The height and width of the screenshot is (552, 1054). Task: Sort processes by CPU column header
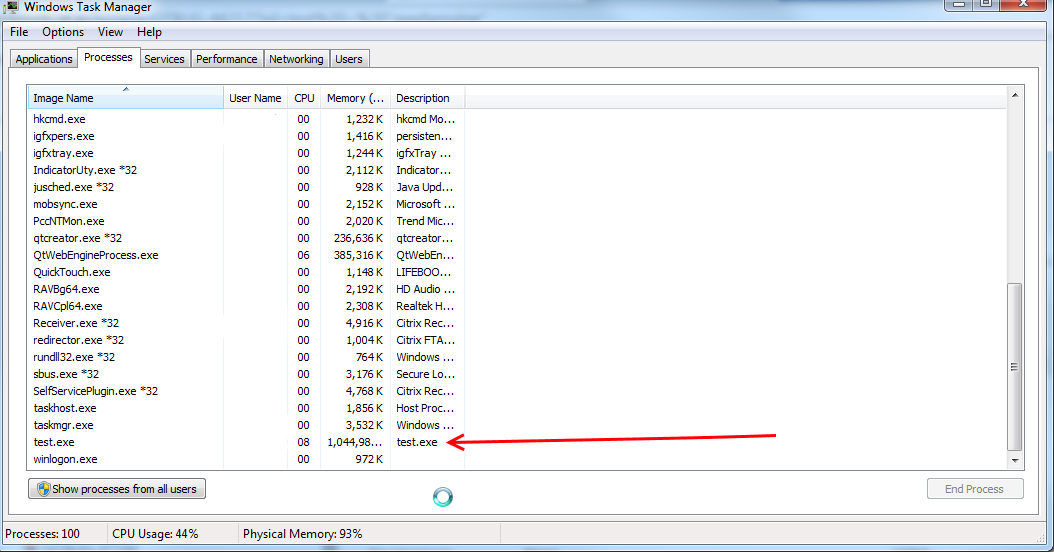coord(304,97)
